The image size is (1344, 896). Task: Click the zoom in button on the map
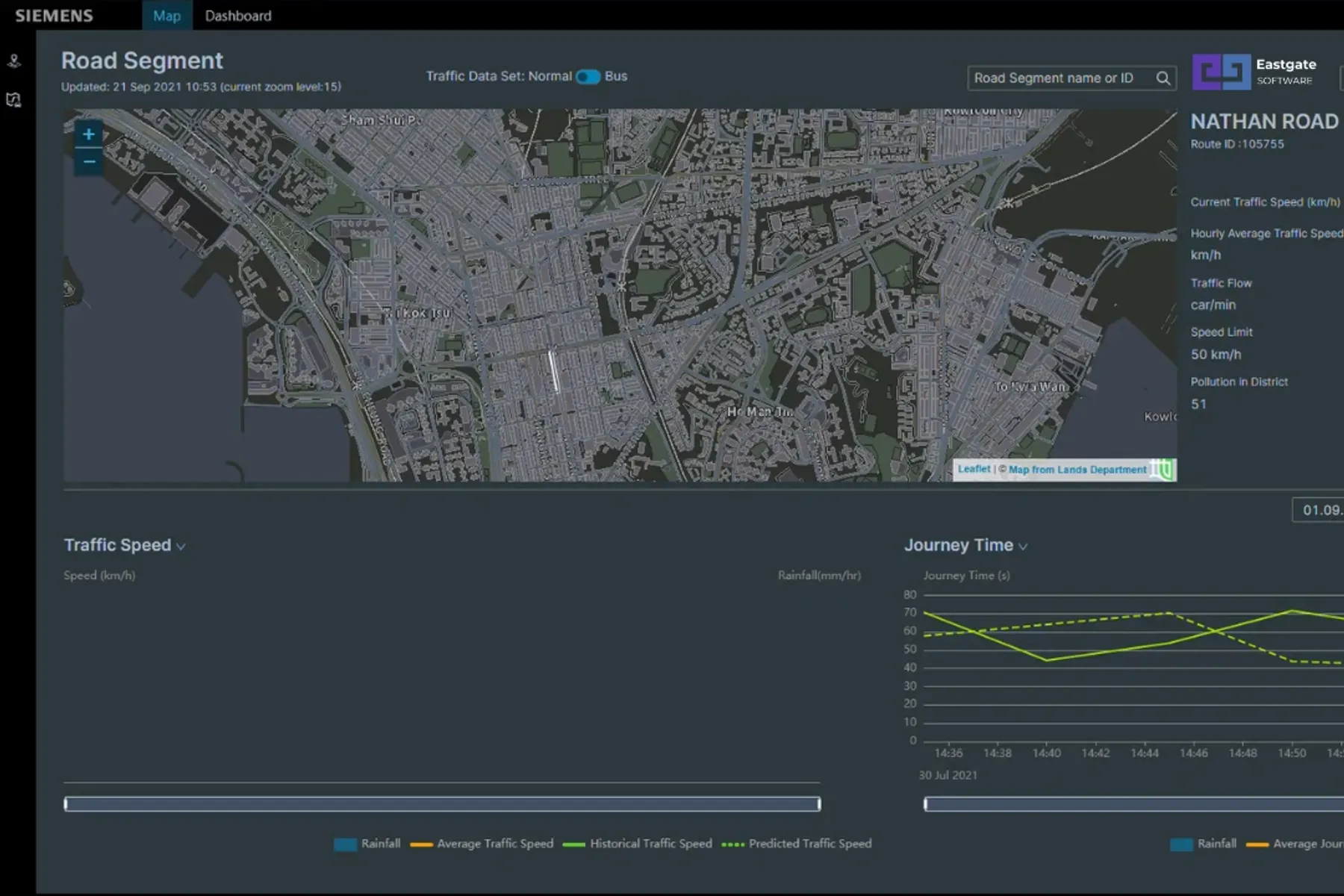[x=88, y=134]
